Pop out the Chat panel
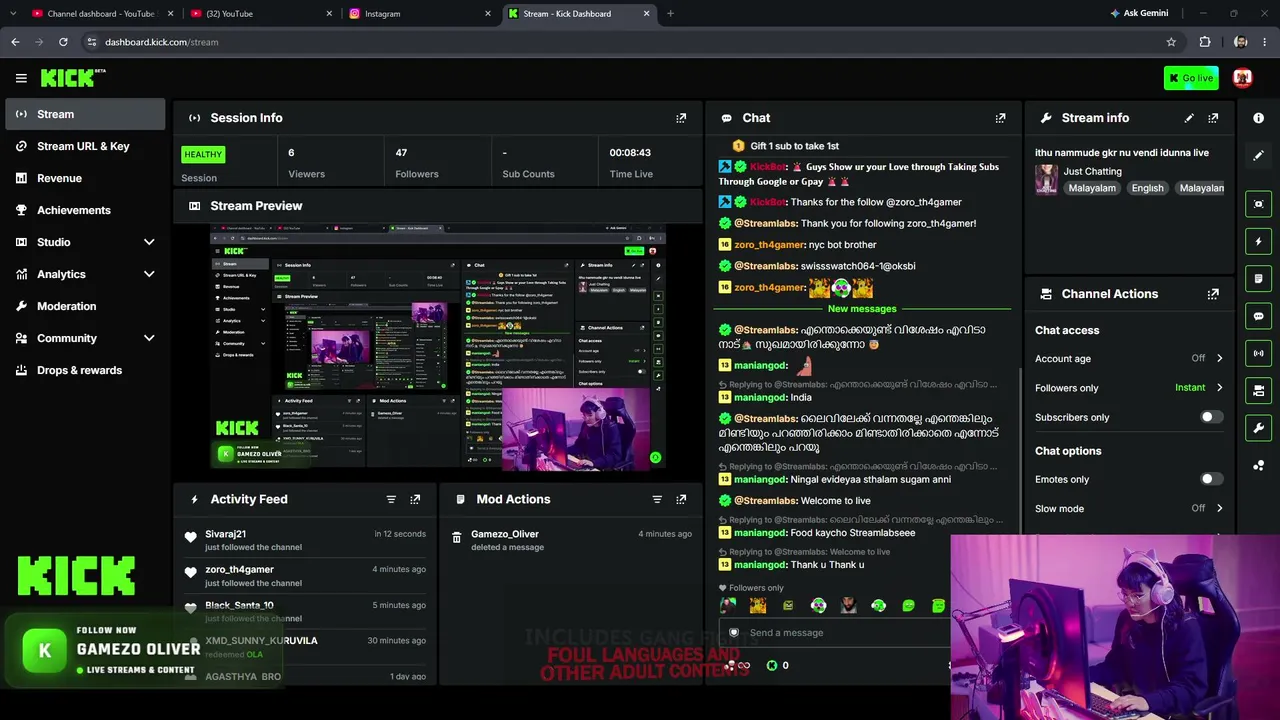 point(1000,118)
